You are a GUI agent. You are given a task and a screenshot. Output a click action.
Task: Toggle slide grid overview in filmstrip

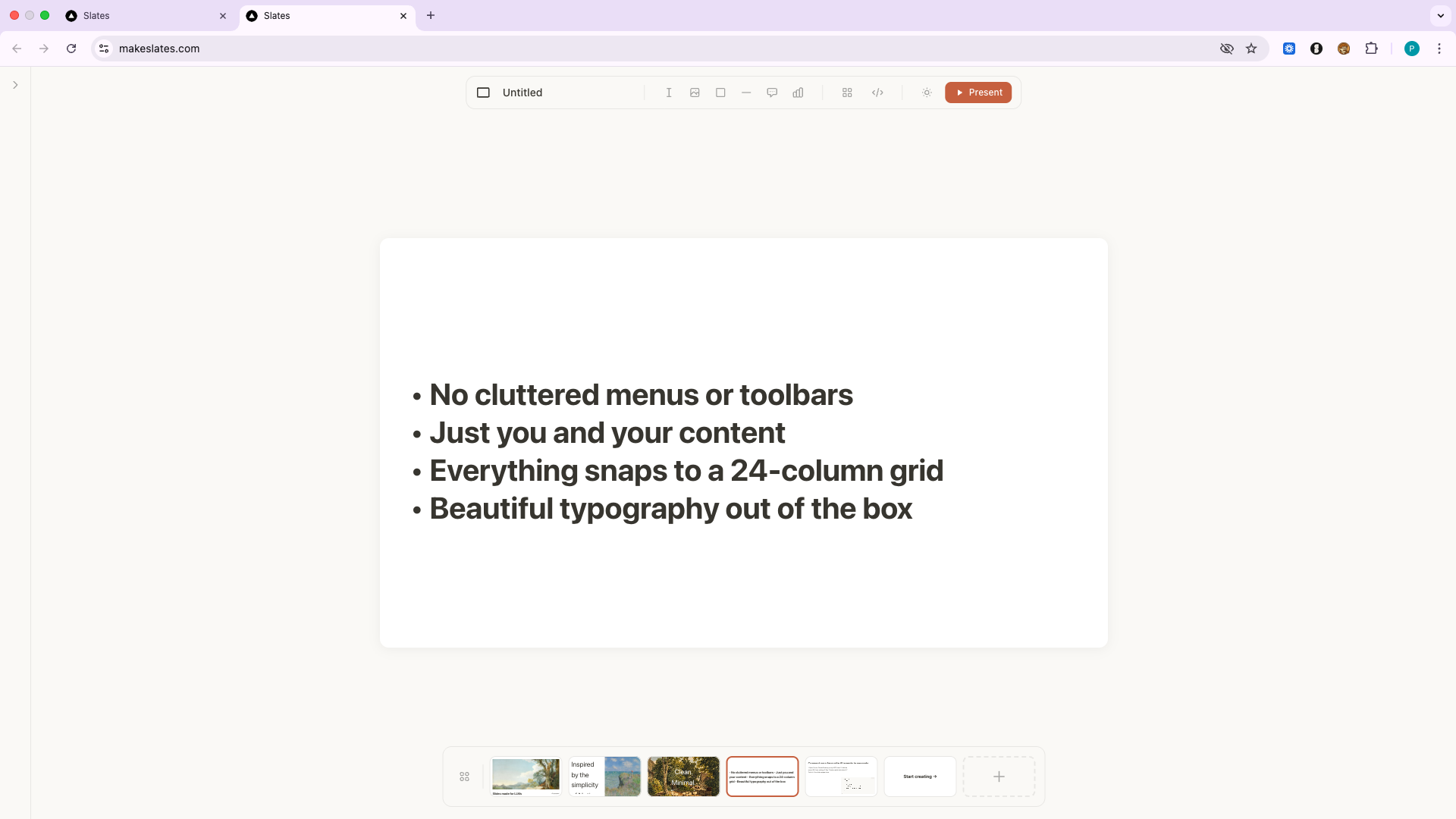click(464, 777)
